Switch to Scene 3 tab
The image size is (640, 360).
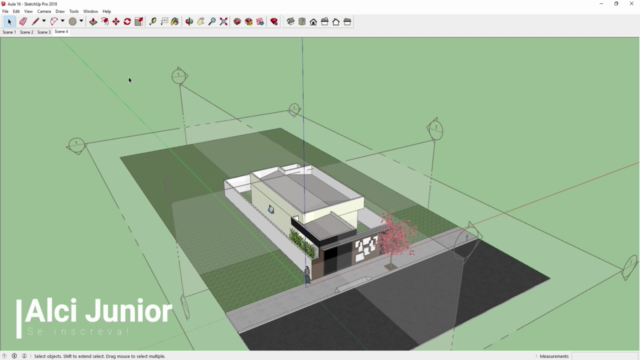coord(44,32)
